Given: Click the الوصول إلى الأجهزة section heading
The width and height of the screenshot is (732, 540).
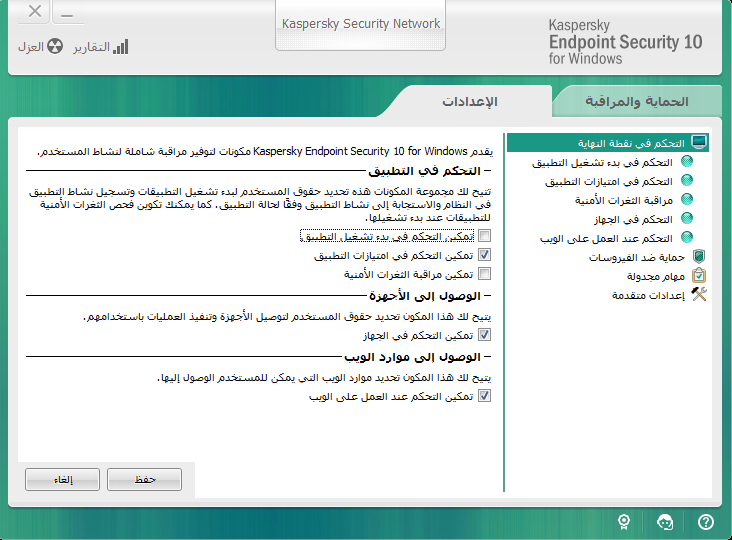Looking at the screenshot, I should (425, 296).
